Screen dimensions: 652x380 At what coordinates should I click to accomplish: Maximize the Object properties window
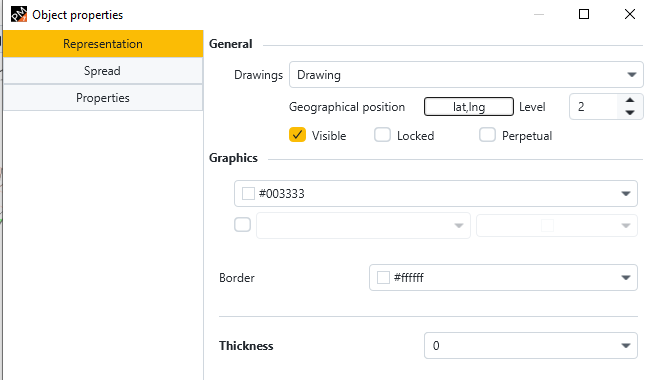tap(584, 14)
